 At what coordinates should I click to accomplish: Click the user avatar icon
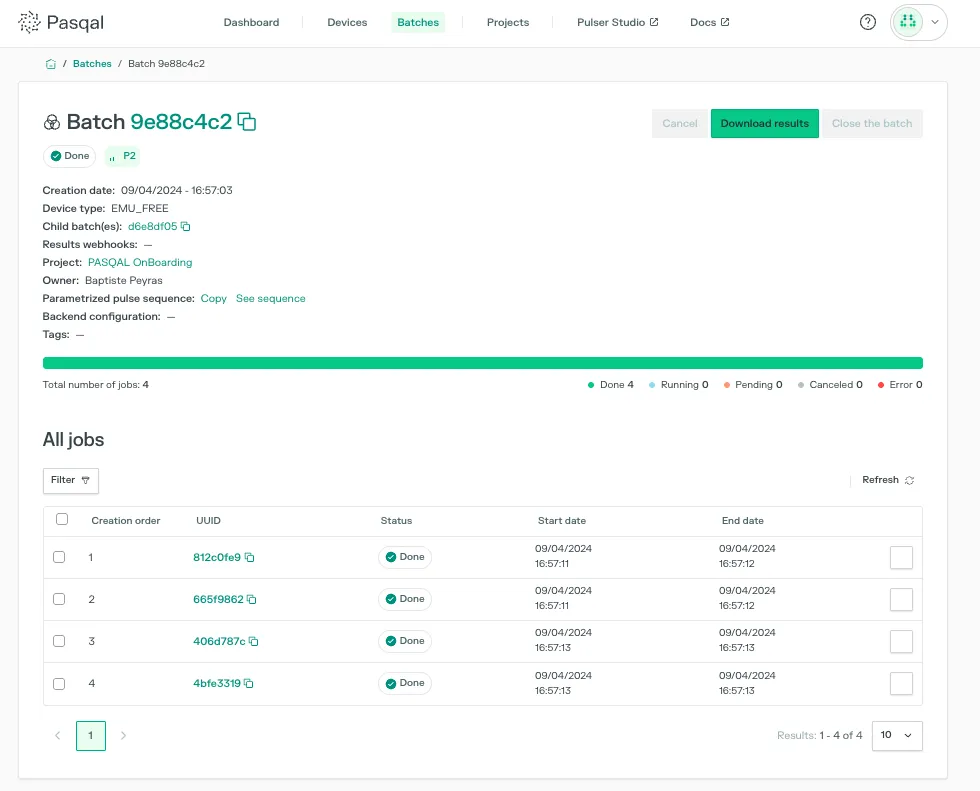pos(908,22)
